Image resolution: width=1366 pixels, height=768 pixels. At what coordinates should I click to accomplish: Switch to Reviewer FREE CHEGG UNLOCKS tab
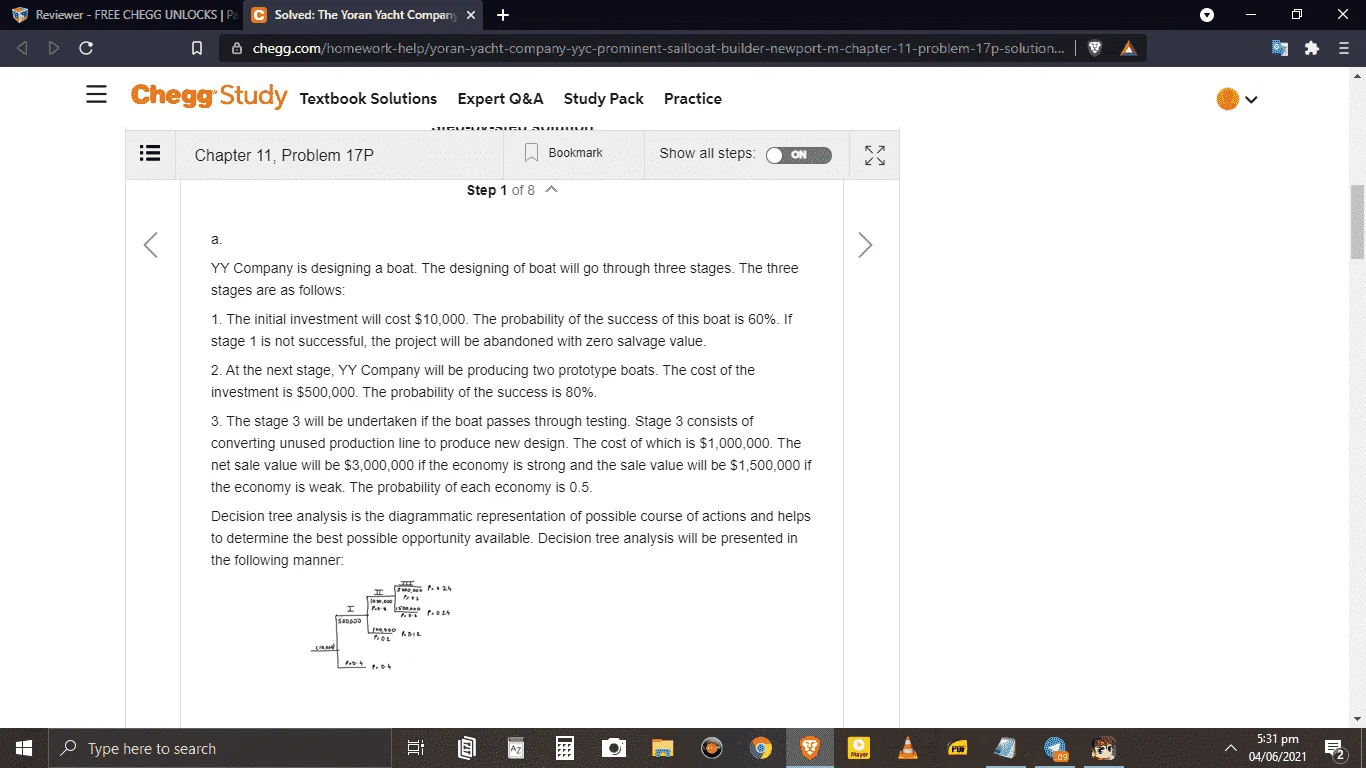(x=123, y=15)
